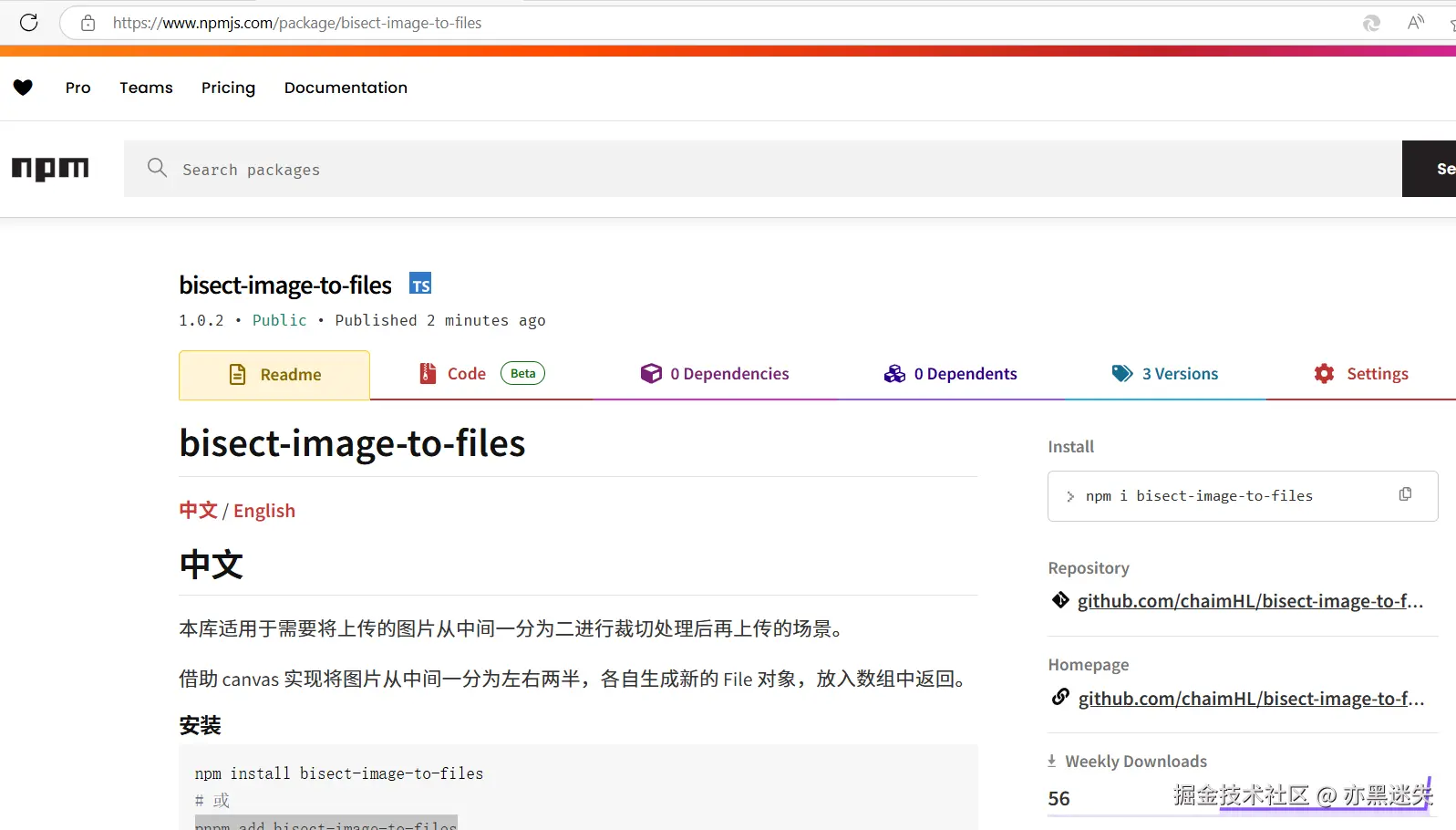Jump to the 中文 section link

[x=198, y=510]
